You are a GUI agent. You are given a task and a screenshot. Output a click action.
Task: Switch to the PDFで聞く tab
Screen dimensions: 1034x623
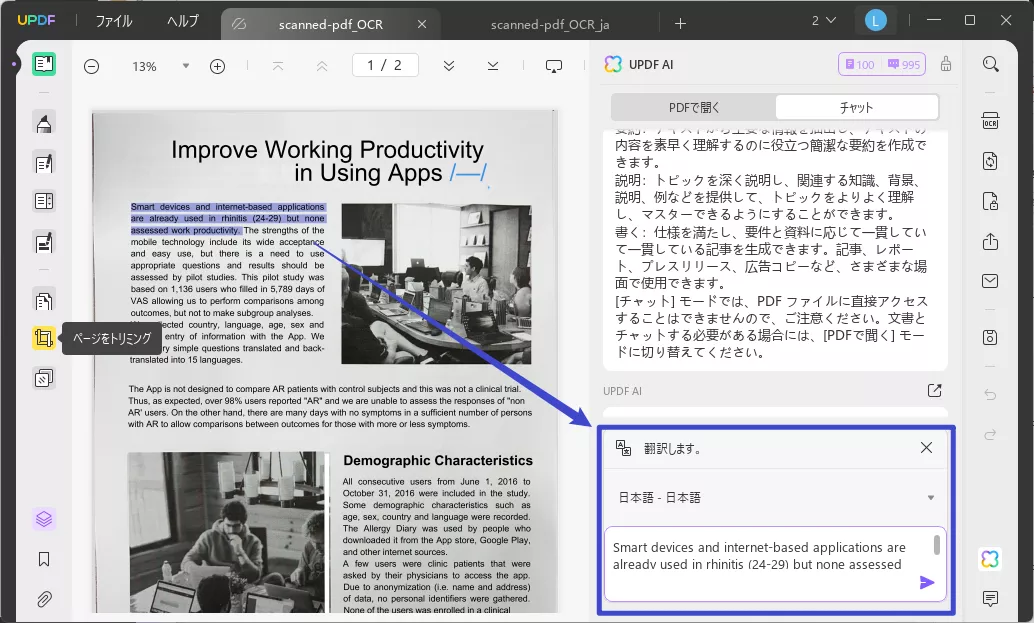click(694, 107)
